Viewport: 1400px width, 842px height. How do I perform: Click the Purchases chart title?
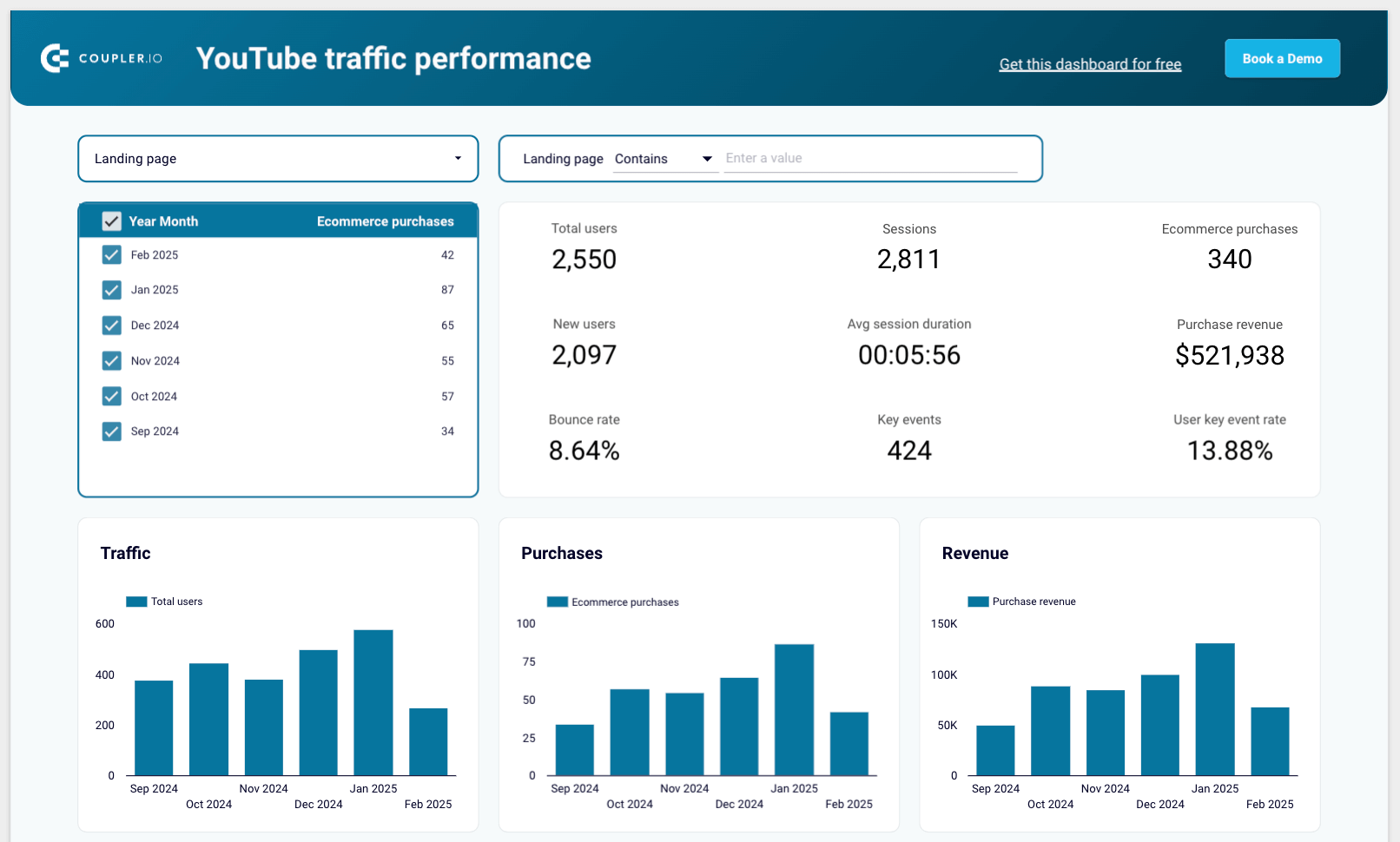tap(562, 553)
